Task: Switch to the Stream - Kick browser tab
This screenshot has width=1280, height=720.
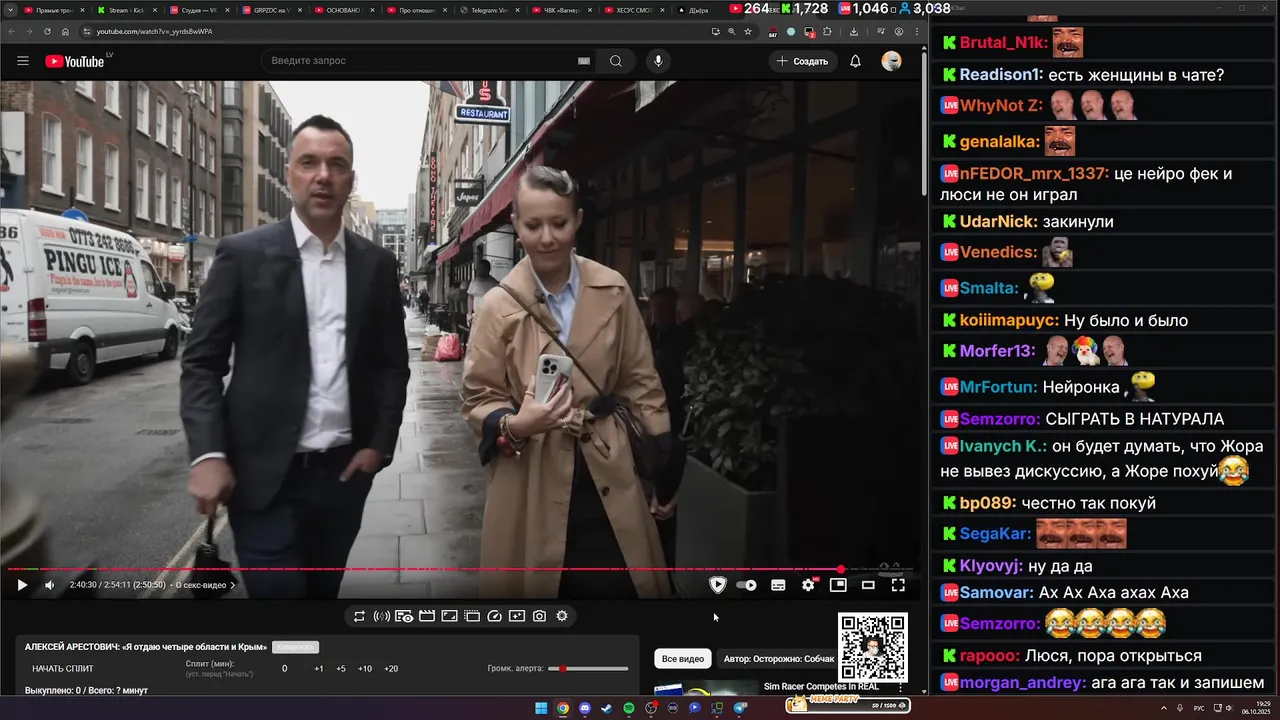Action: (127, 10)
